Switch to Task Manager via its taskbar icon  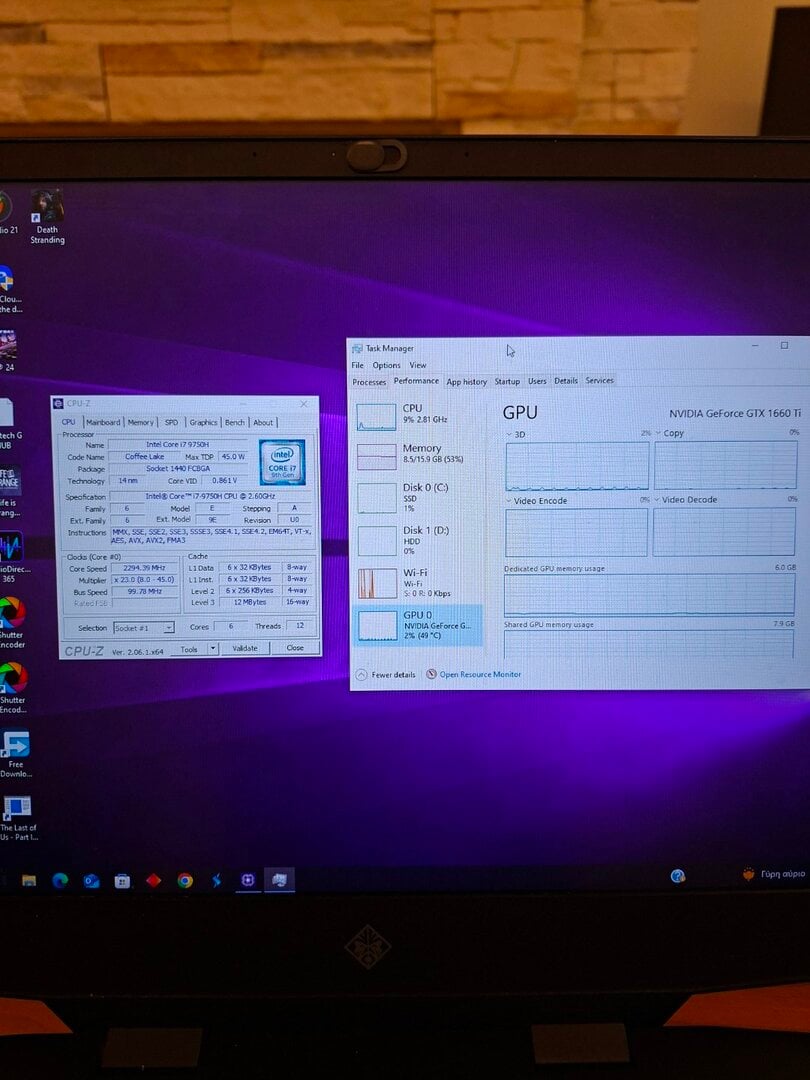[x=279, y=880]
